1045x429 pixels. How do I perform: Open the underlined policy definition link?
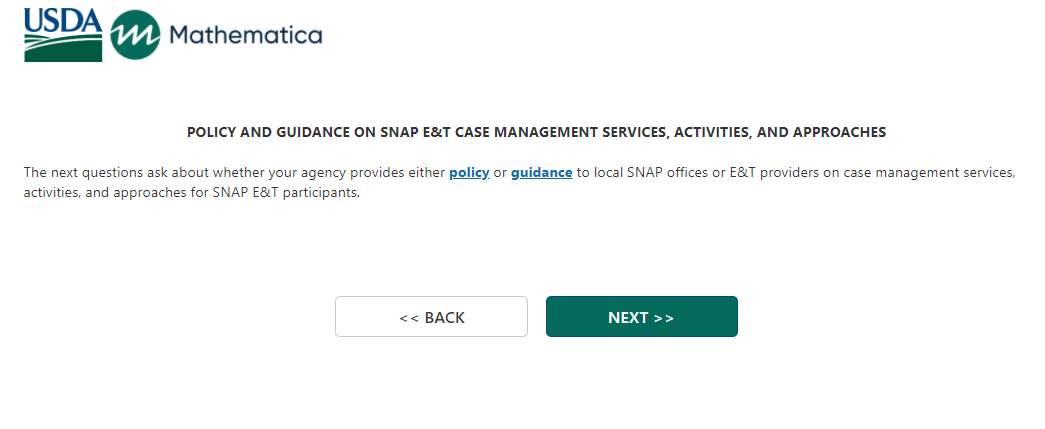[x=469, y=172]
